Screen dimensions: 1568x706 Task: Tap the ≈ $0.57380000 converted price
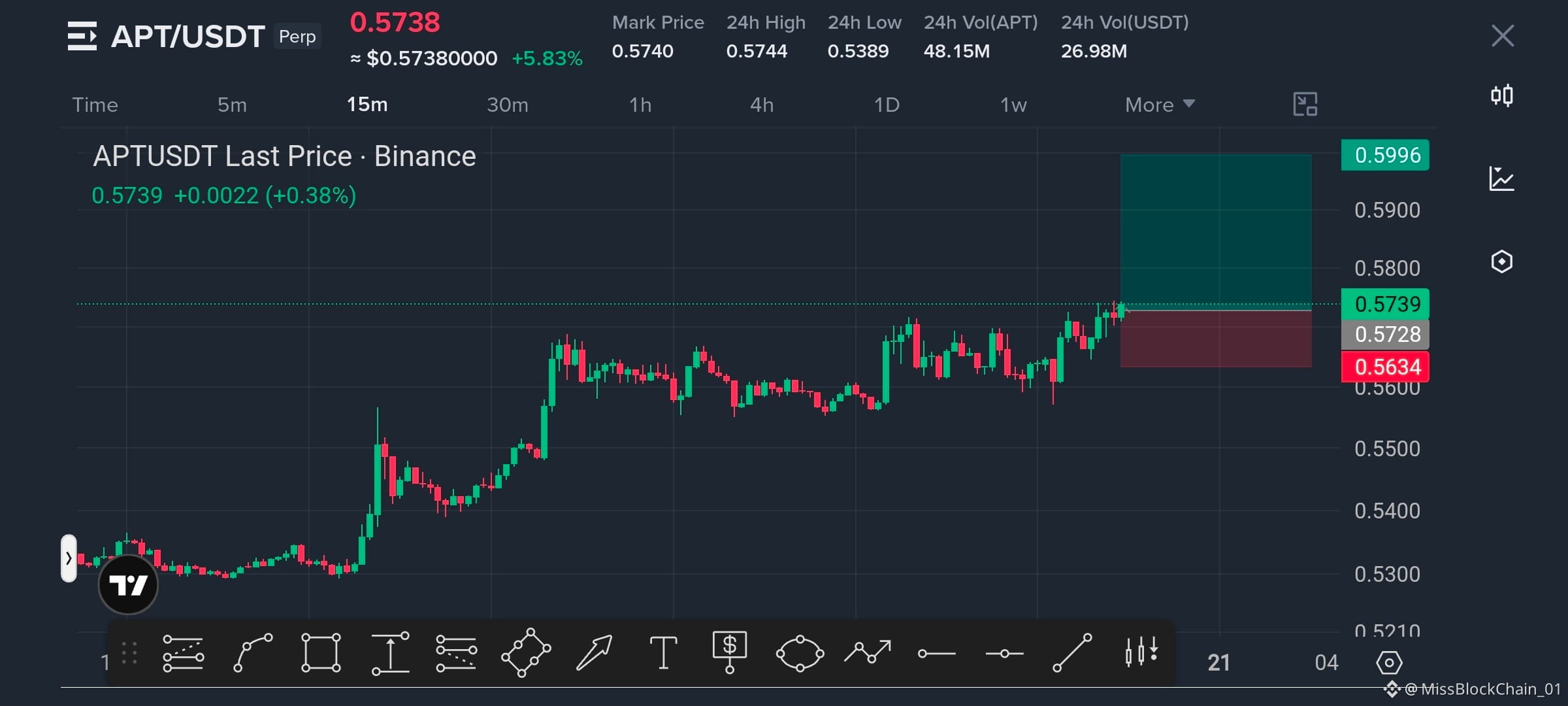pos(424,59)
